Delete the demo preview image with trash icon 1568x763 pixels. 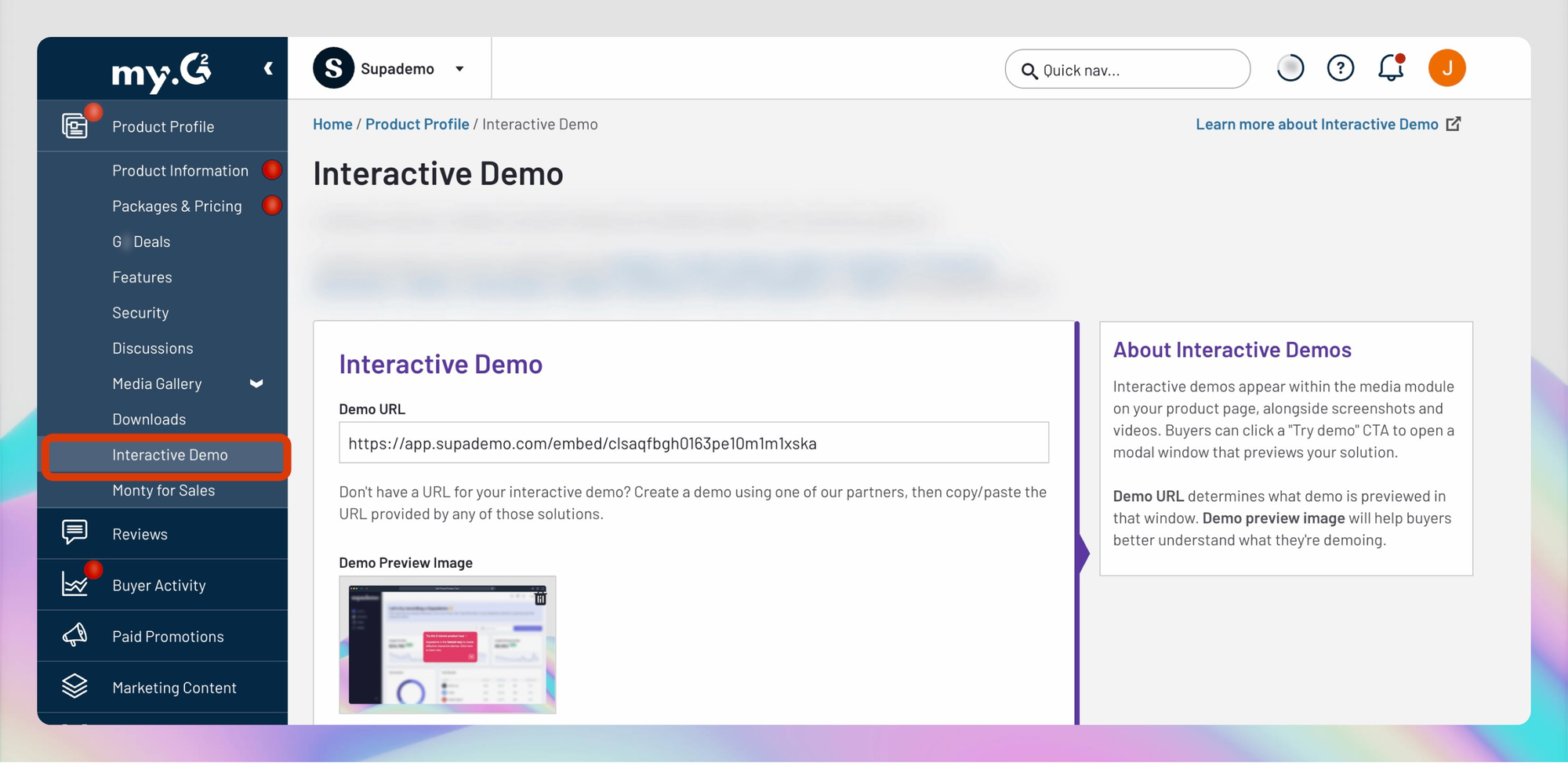540,598
